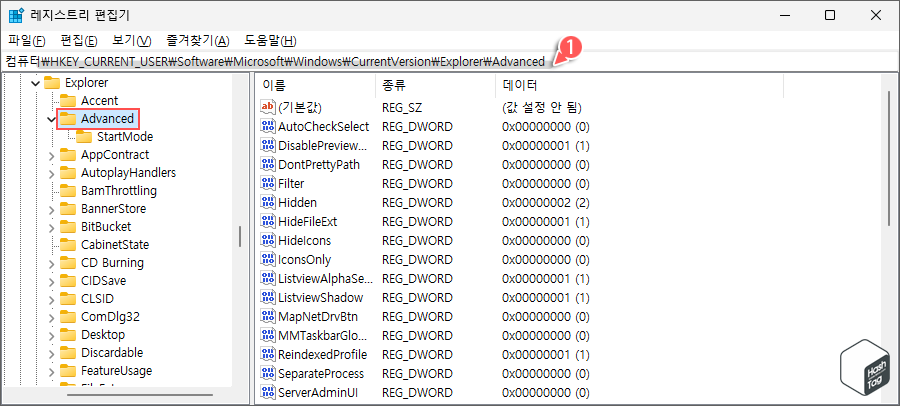900x406 pixels.
Task: Click the IconsOnly DWORD icon
Action: [x=268, y=259]
